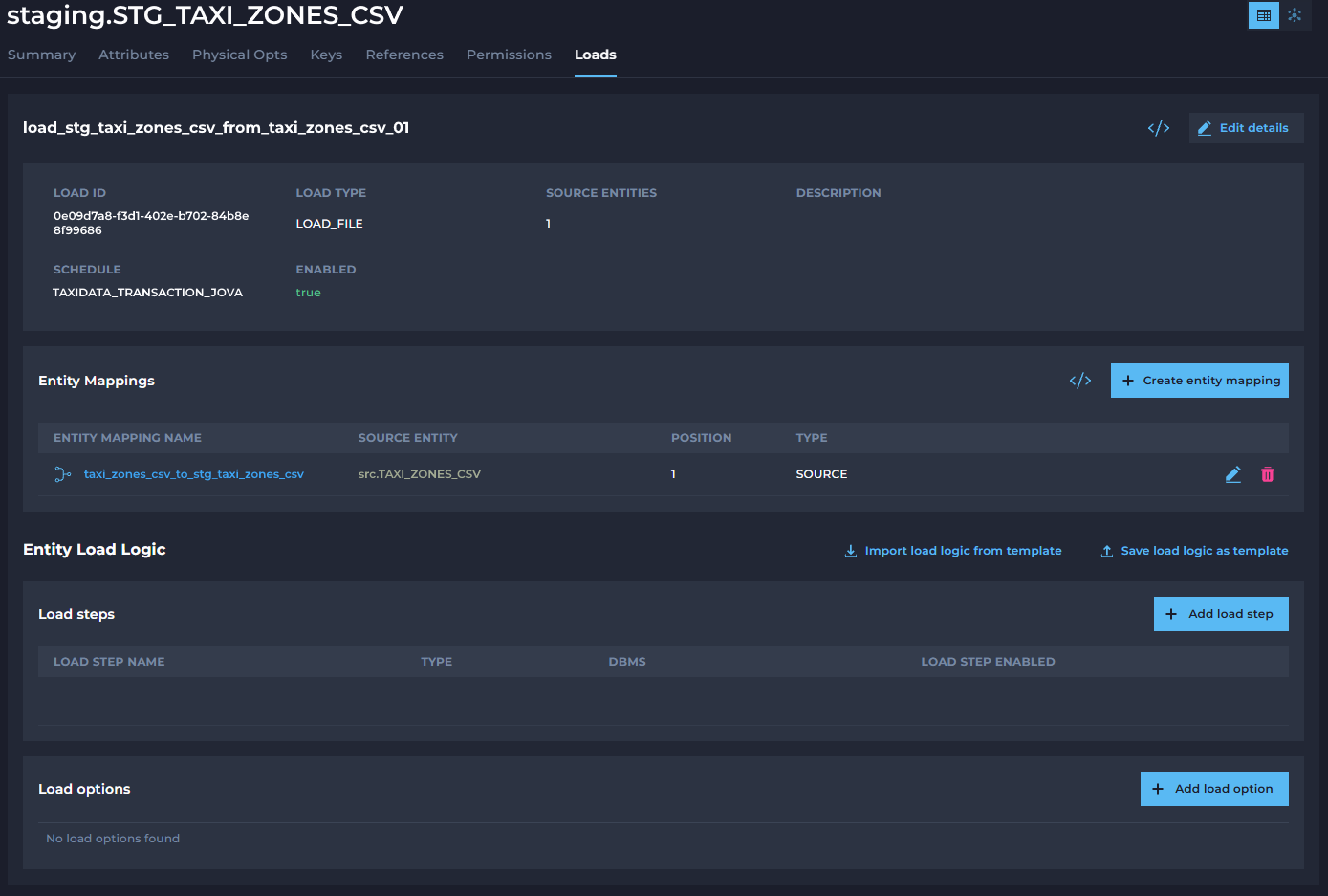Viewport: 1328px width, 896px height.
Task: Click the Position column header
Action: point(702,438)
